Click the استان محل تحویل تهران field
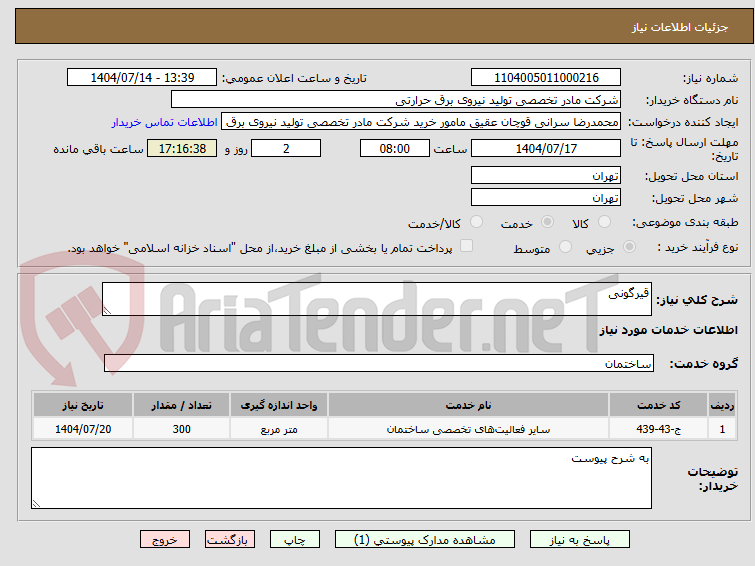 pos(546,175)
